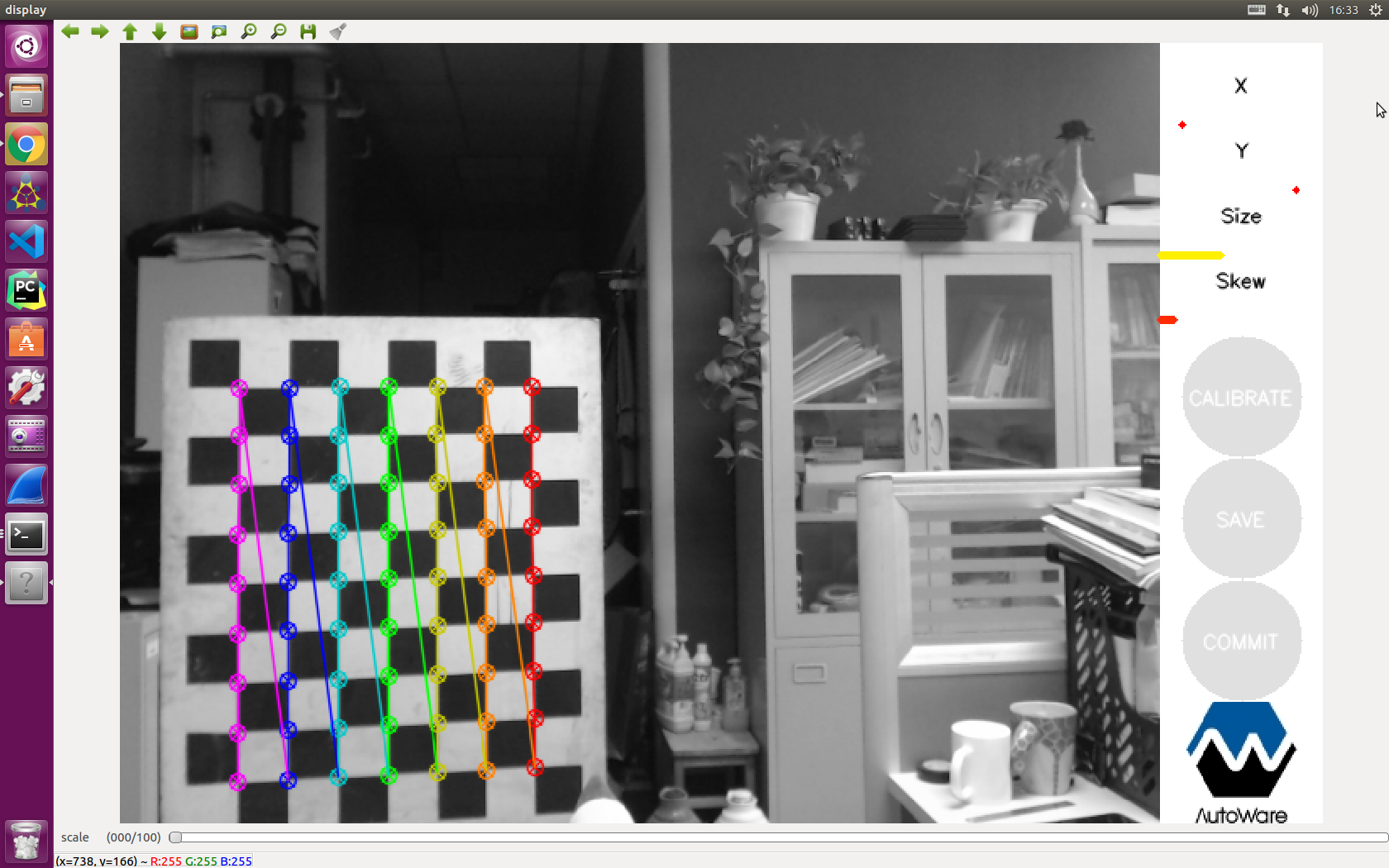Step back to the previous image
Viewport: 1389px width, 868px height.
[70, 31]
